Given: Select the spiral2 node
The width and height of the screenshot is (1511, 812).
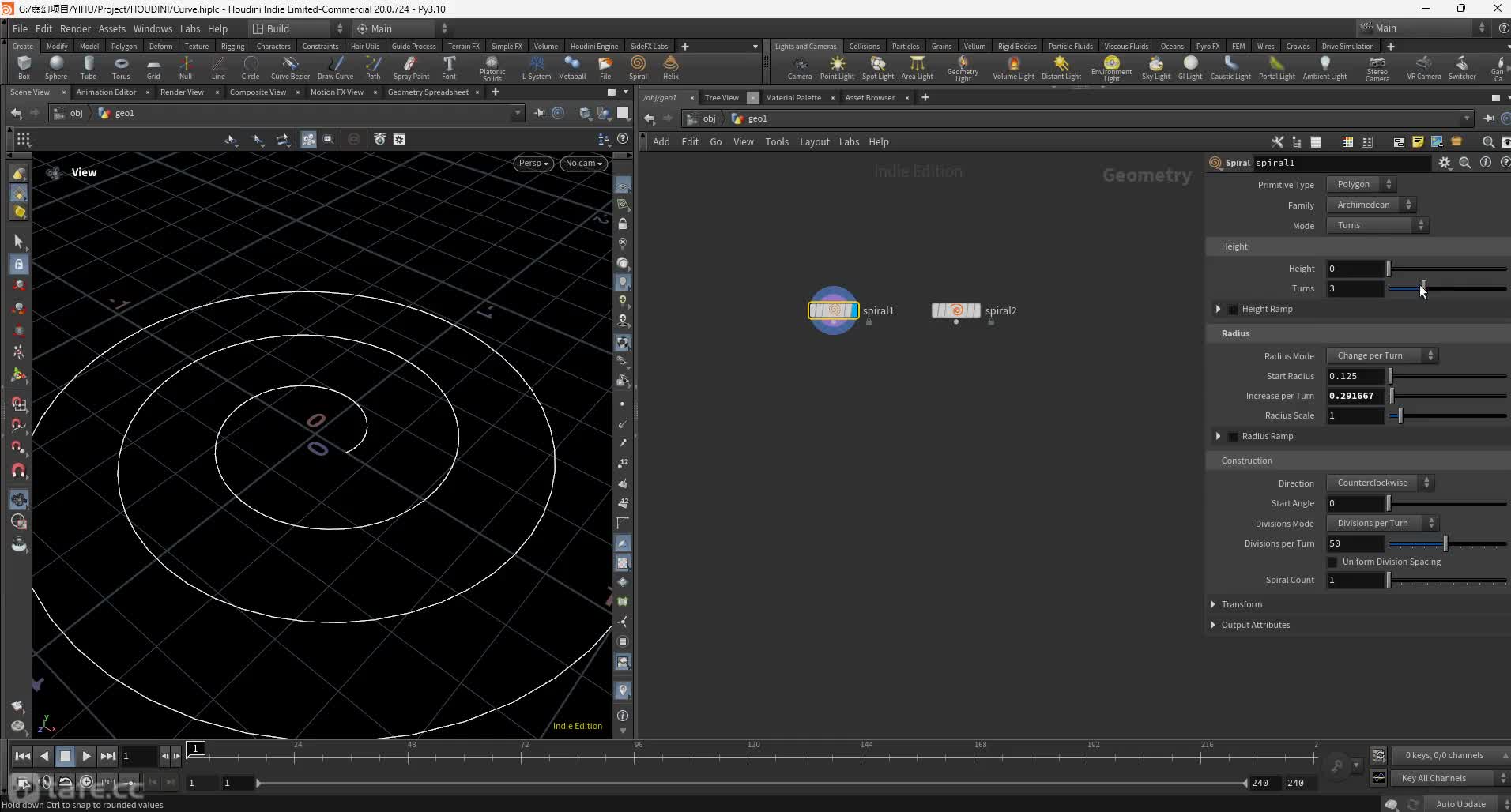Looking at the screenshot, I should click(956, 310).
